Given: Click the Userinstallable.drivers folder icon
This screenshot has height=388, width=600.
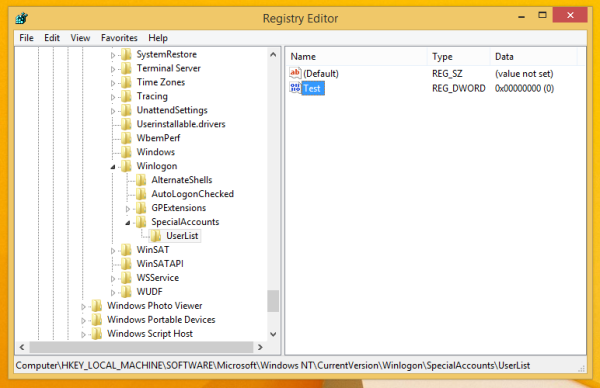Looking at the screenshot, I should point(126,124).
